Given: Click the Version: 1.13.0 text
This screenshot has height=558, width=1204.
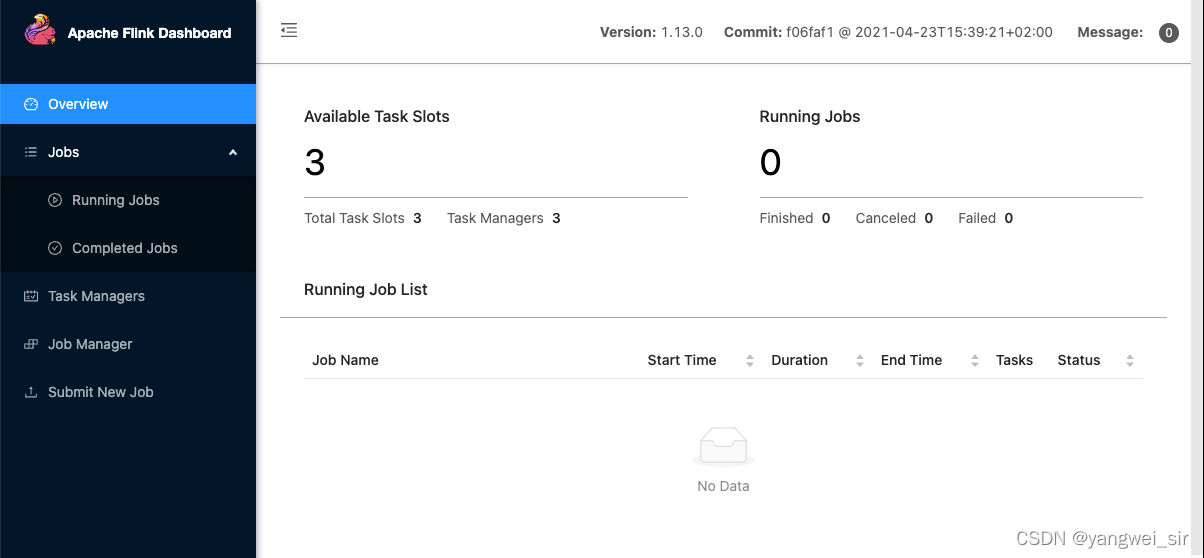Looking at the screenshot, I should [x=651, y=32].
